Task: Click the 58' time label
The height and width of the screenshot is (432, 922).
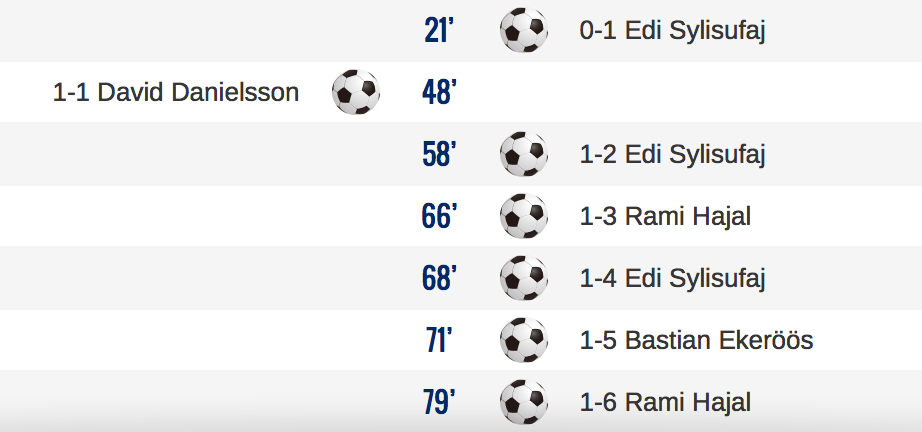Action: point(439,154)
